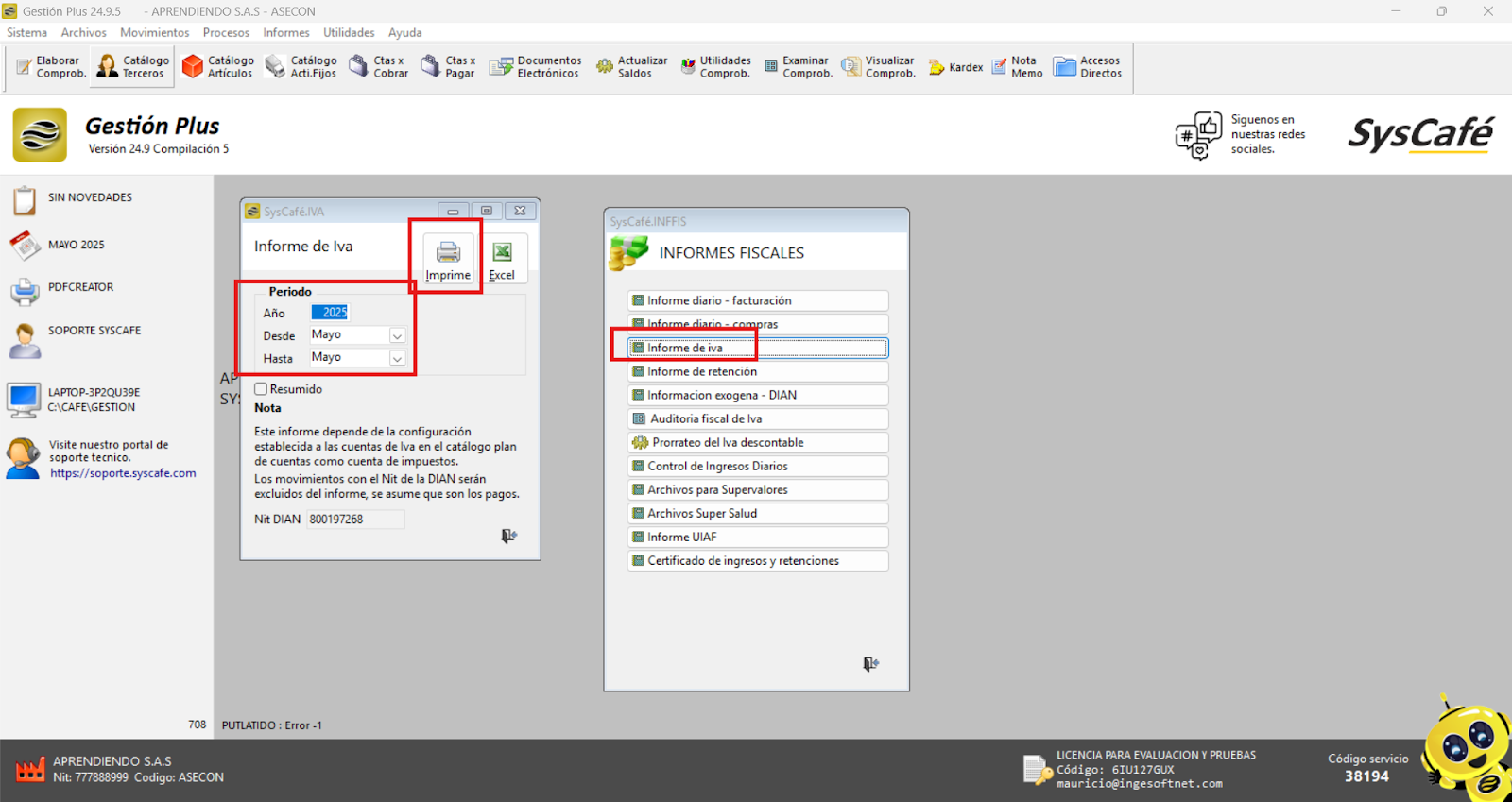The height and width of the screenshot is (802, 1512).
Task: Enable the Resumido checkbox
Action: 261,389
